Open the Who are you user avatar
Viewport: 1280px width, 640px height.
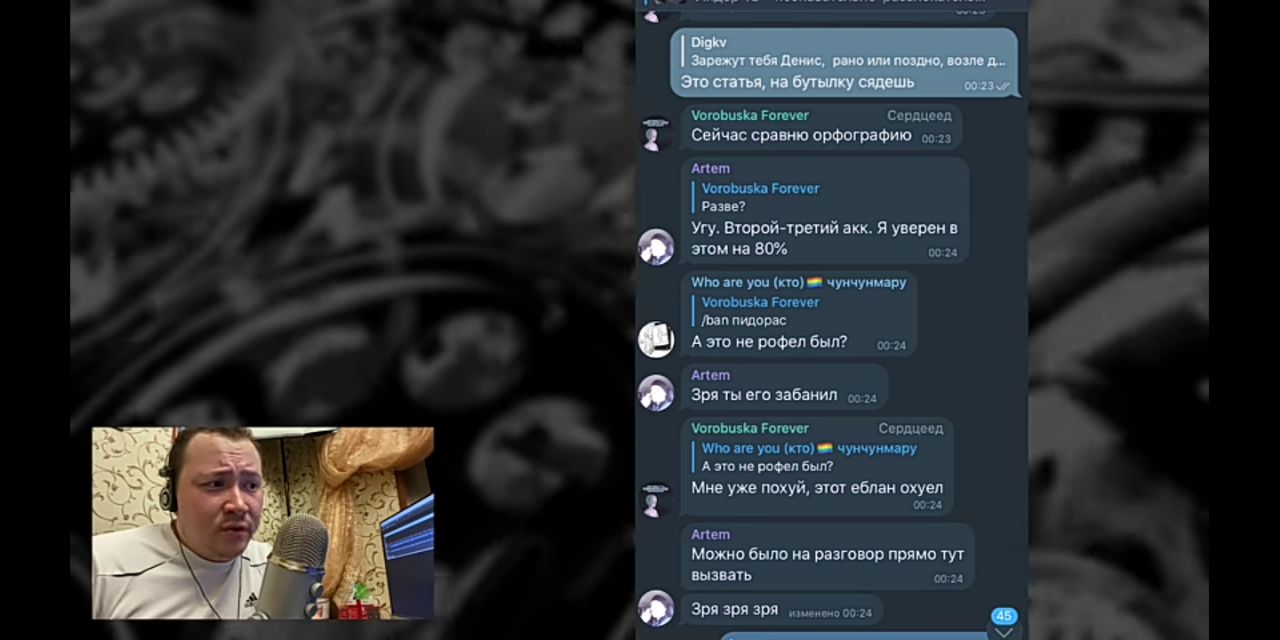coord(656,339)
